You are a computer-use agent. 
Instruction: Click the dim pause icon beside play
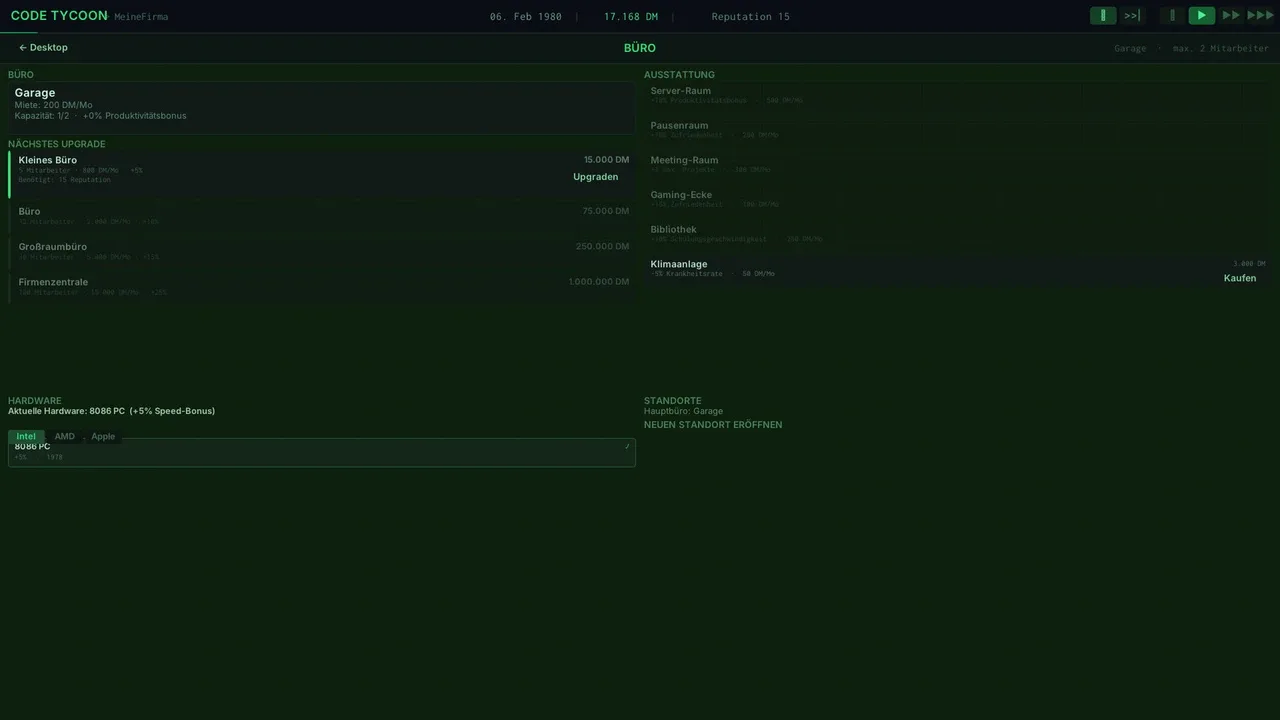click(1172, 16)
